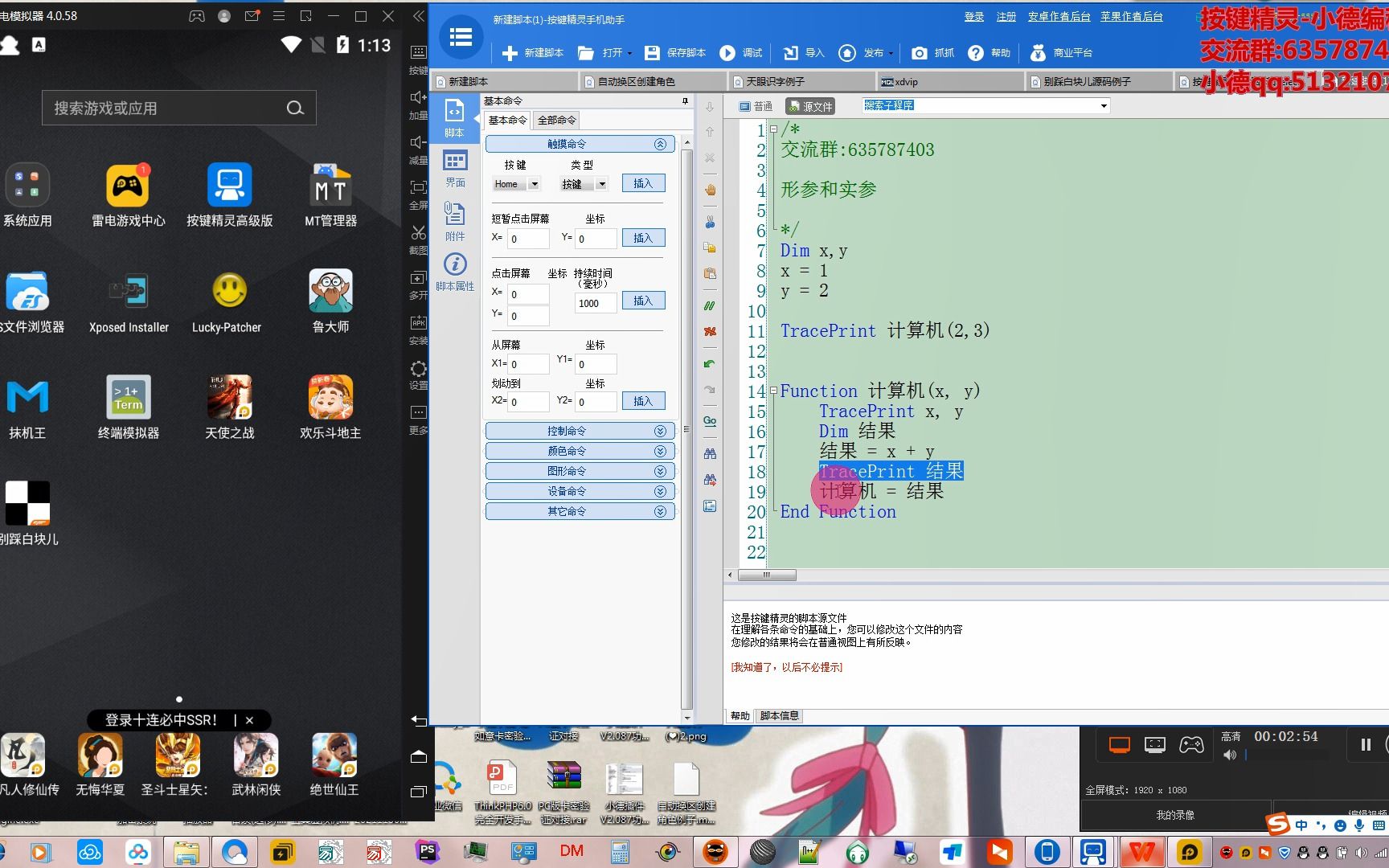1389x868 pixels.
Task: Click emulator search field 搜索游戏或应用
Action: pyautogui.click(x=178, y=108)
